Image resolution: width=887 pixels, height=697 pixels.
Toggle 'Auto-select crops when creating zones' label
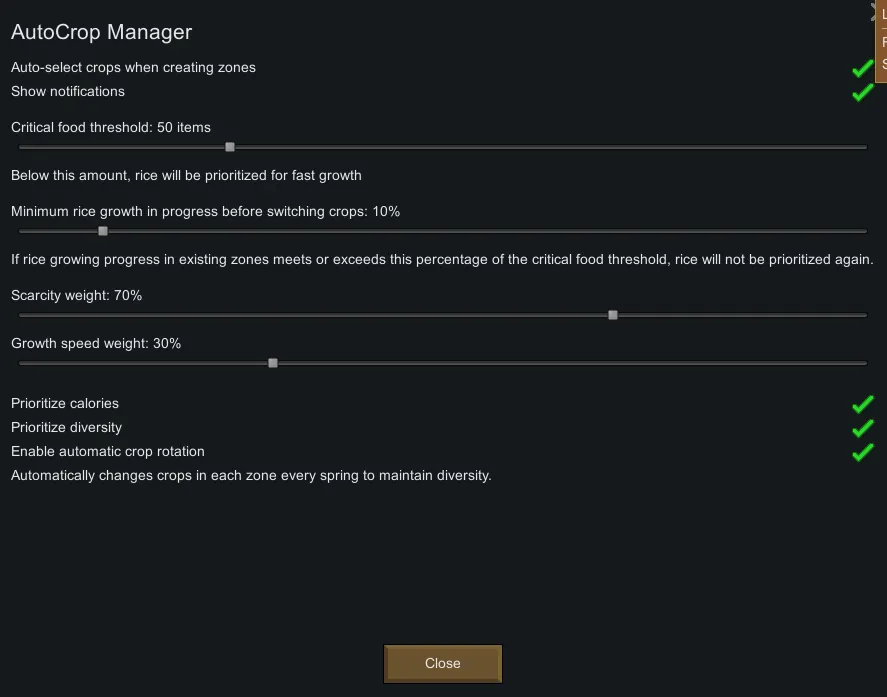pos(133,68)
